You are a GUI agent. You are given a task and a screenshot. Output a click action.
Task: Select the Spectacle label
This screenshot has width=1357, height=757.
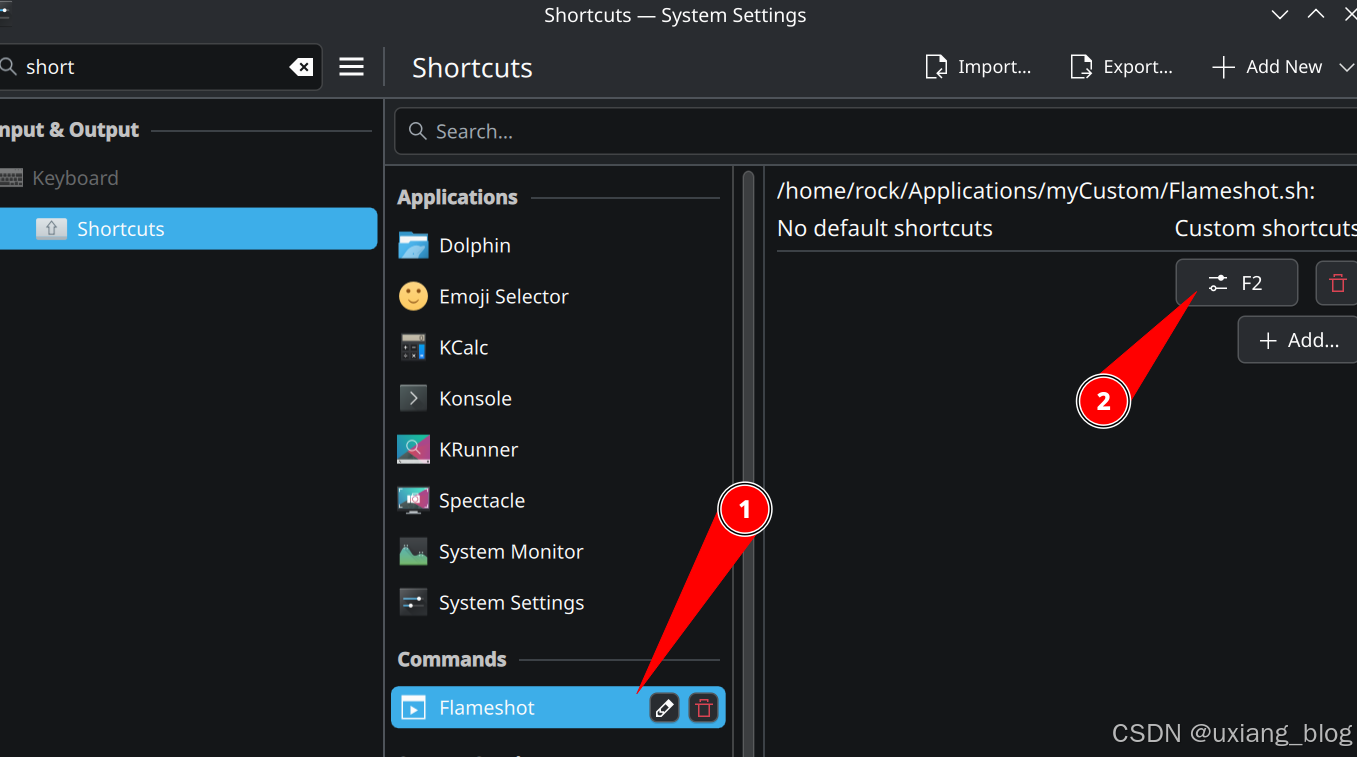(x=482, y=500)
